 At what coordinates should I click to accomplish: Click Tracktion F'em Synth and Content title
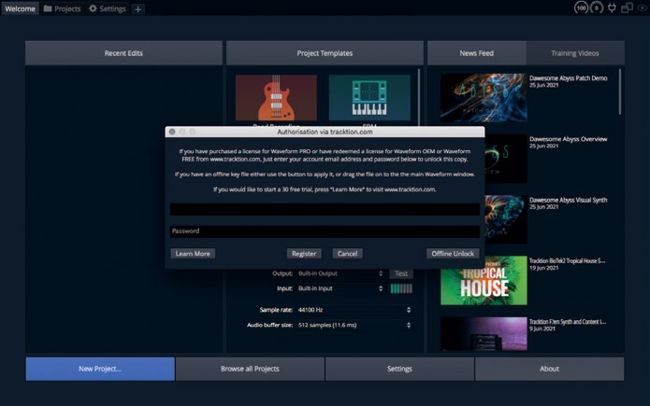pyautogui.click(x=568, y=322)
